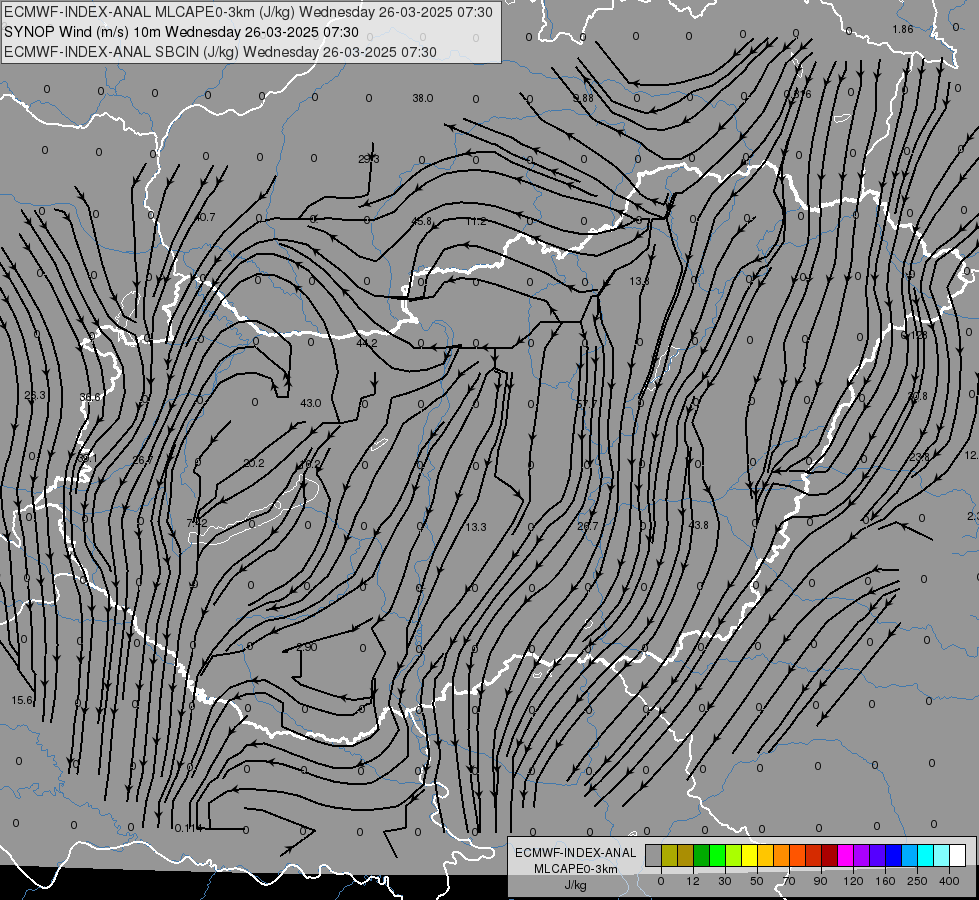The image size is (979, 900).
Task: Choose the orange legend swatch before 70
Action: coord(782,855)
